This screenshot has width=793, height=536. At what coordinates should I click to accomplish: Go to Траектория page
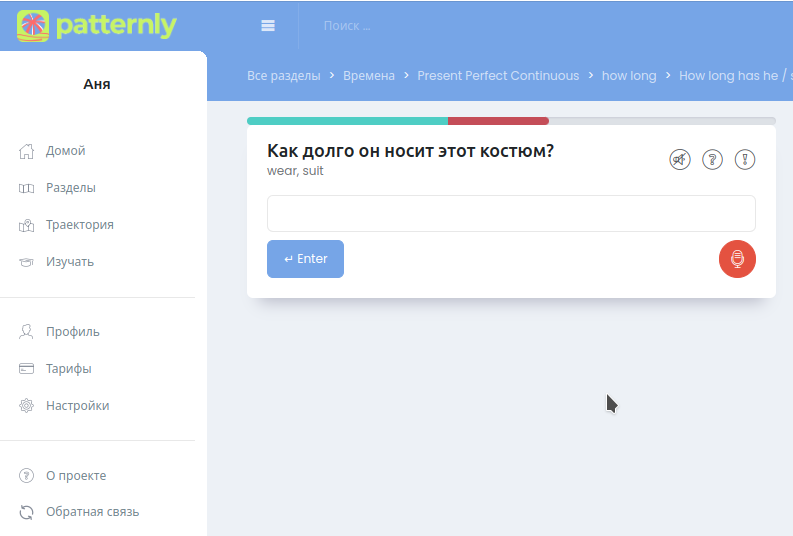tap(79, 225)
